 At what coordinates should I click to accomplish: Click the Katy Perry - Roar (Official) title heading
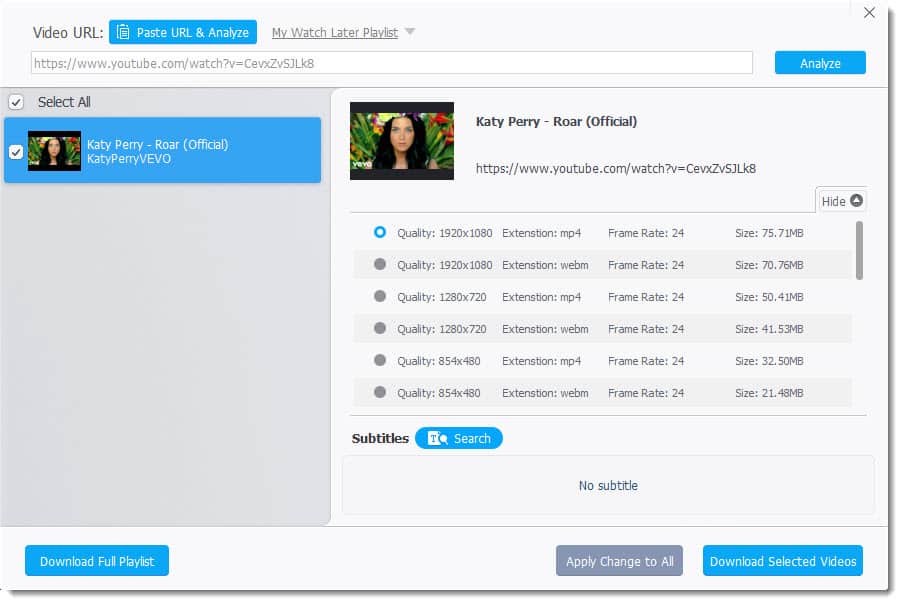556,121
